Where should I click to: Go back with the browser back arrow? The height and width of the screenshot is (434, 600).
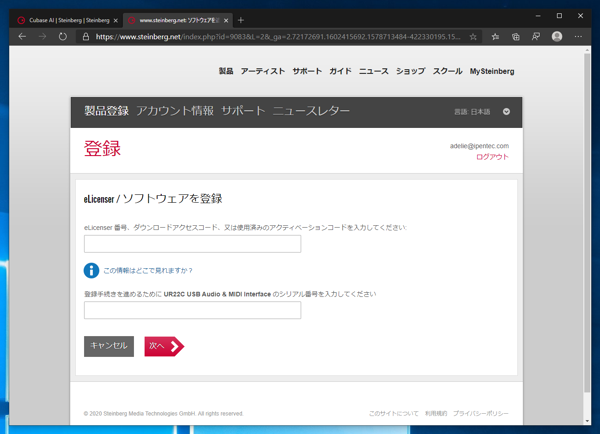[x=22, y=37]
